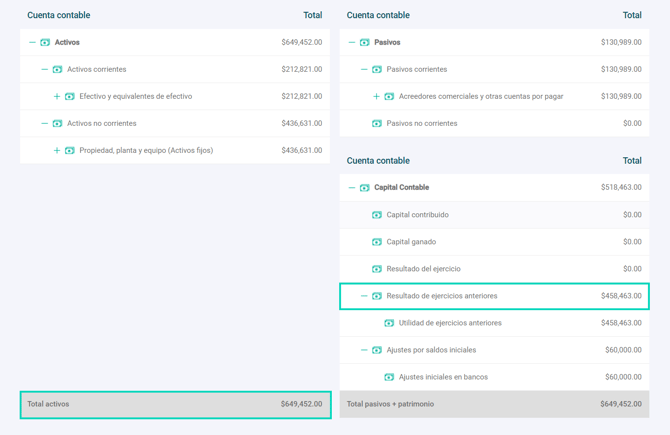This screenshot has width=670, height=435.
Task: Click the money icon beside Capital Contable
Action: [x=365, y=188]
